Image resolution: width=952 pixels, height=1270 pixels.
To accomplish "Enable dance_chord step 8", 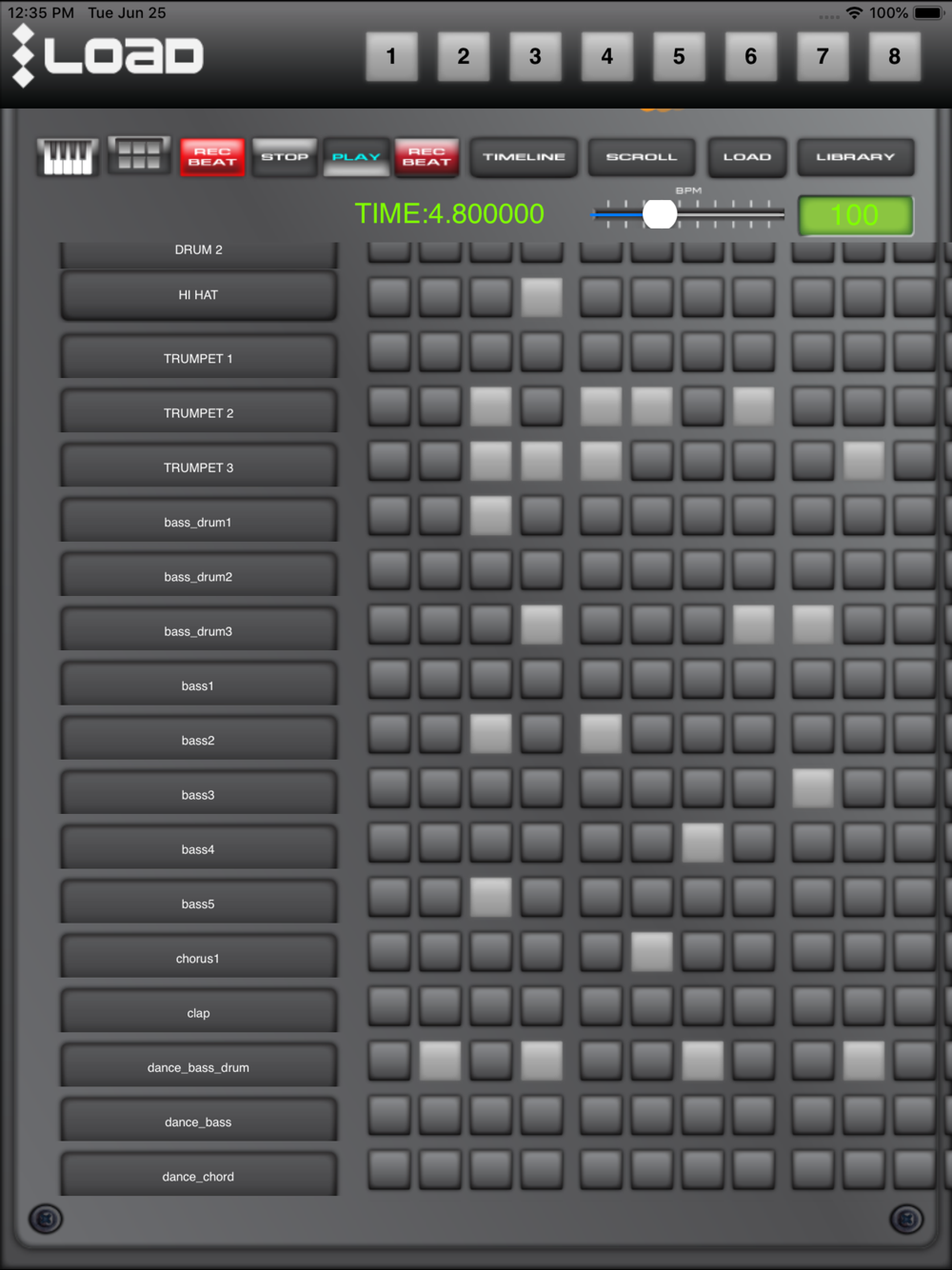I will point(753,1170).
